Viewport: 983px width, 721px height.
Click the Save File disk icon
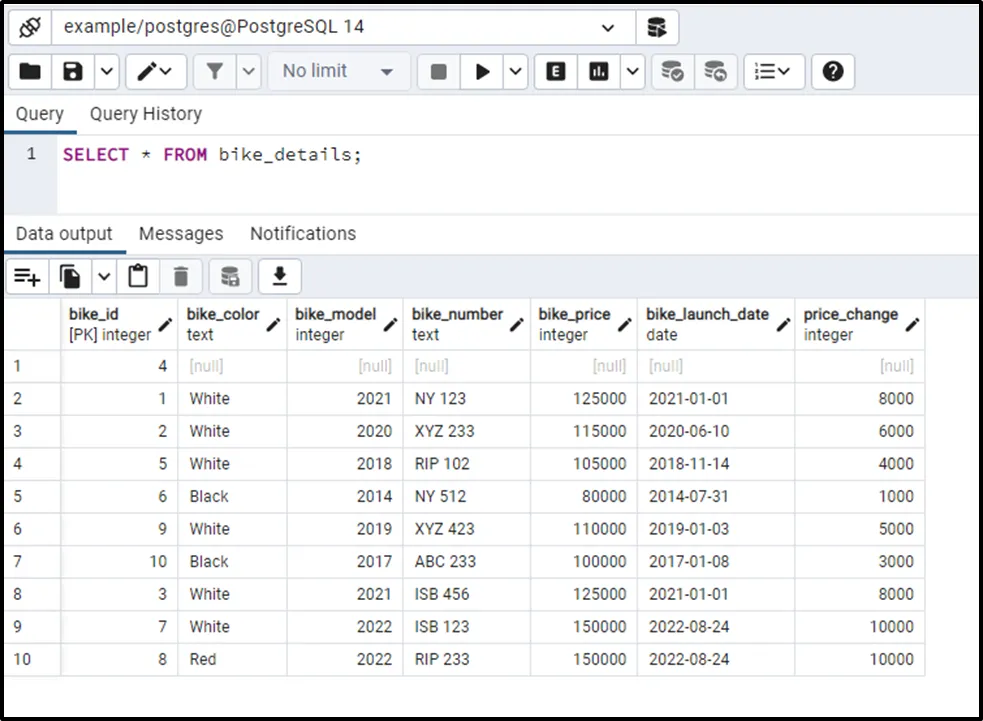pyautogui.click(x=73, y=71)
